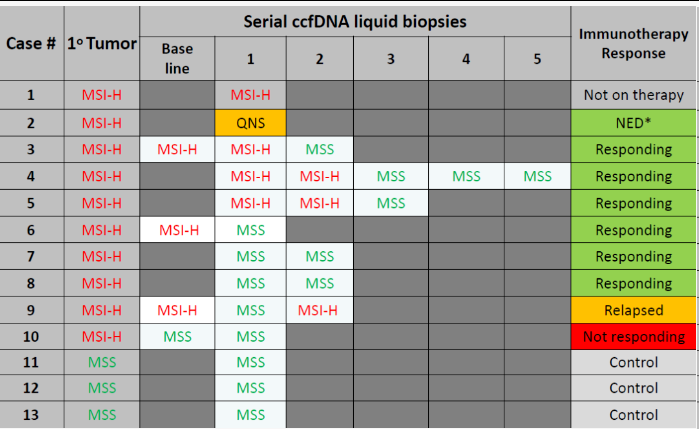Viewport: 699px width, 429px height.
Task: Select the biopsy column header numbered 4
Action: (x=466, y=60)
